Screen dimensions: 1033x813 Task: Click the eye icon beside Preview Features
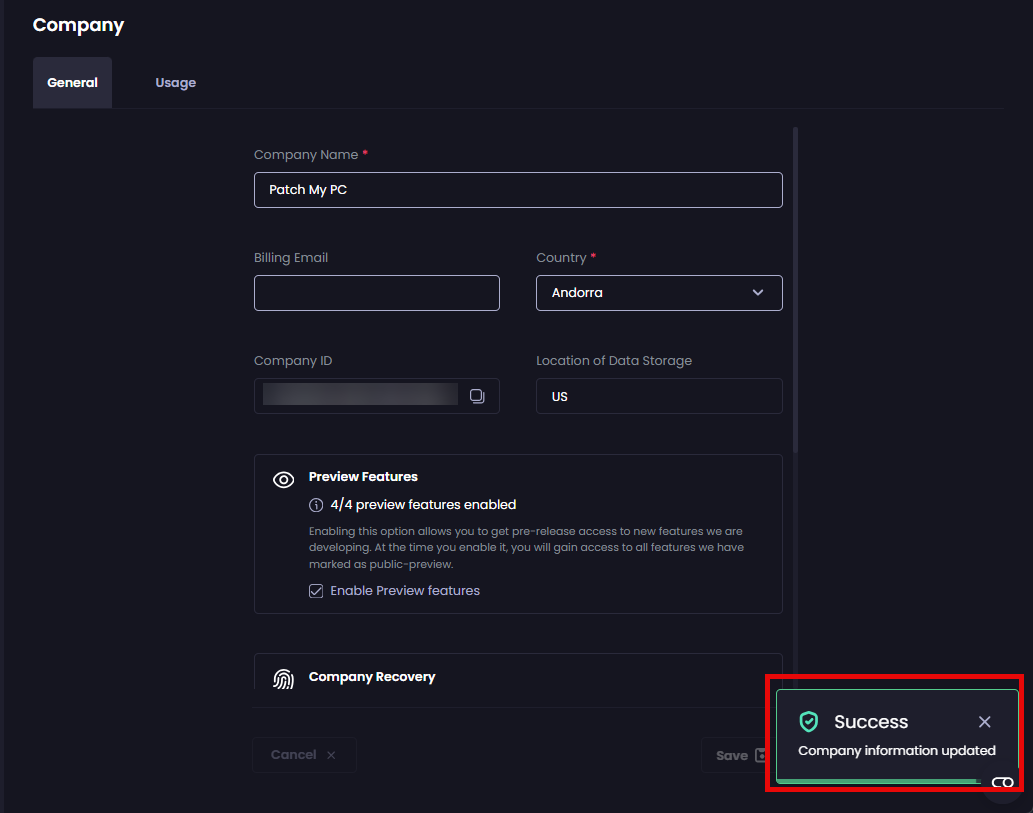pos(283,480)
